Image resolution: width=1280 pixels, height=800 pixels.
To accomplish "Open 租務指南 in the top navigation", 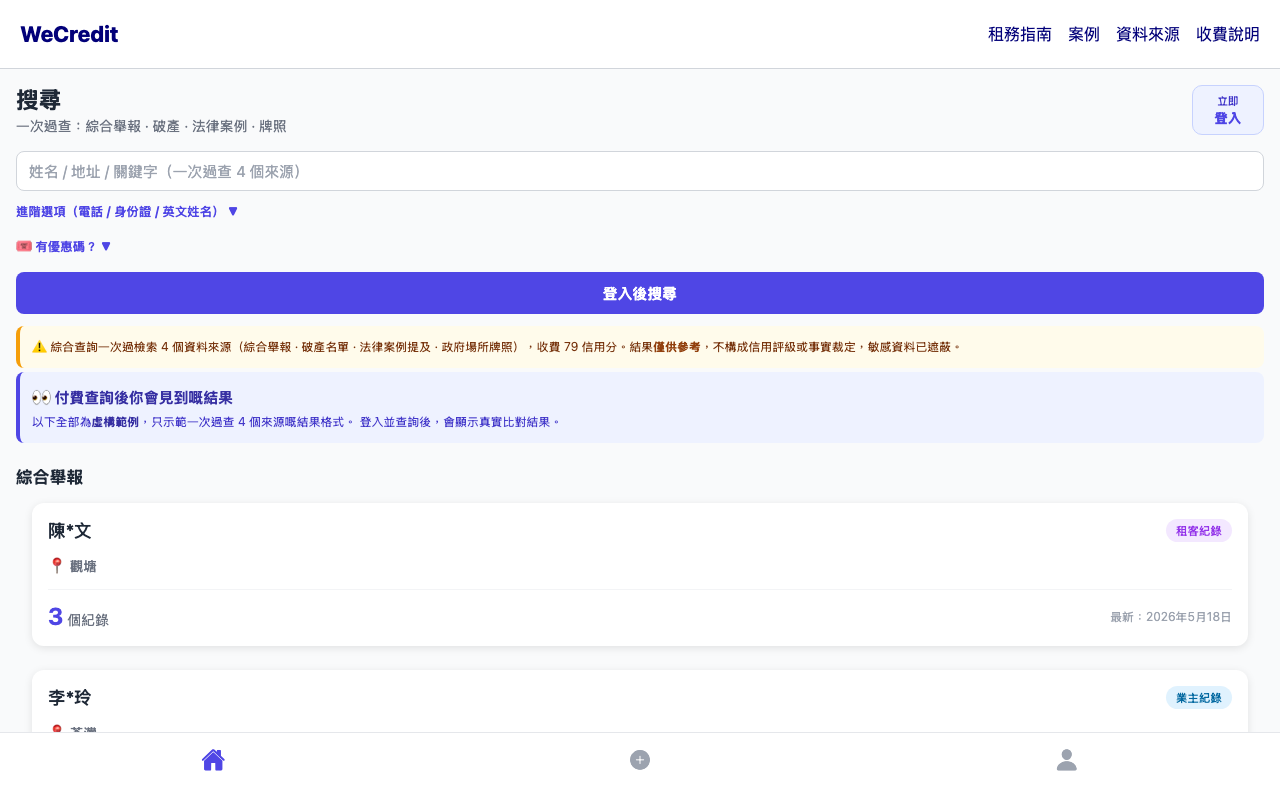I will 1020,34.
